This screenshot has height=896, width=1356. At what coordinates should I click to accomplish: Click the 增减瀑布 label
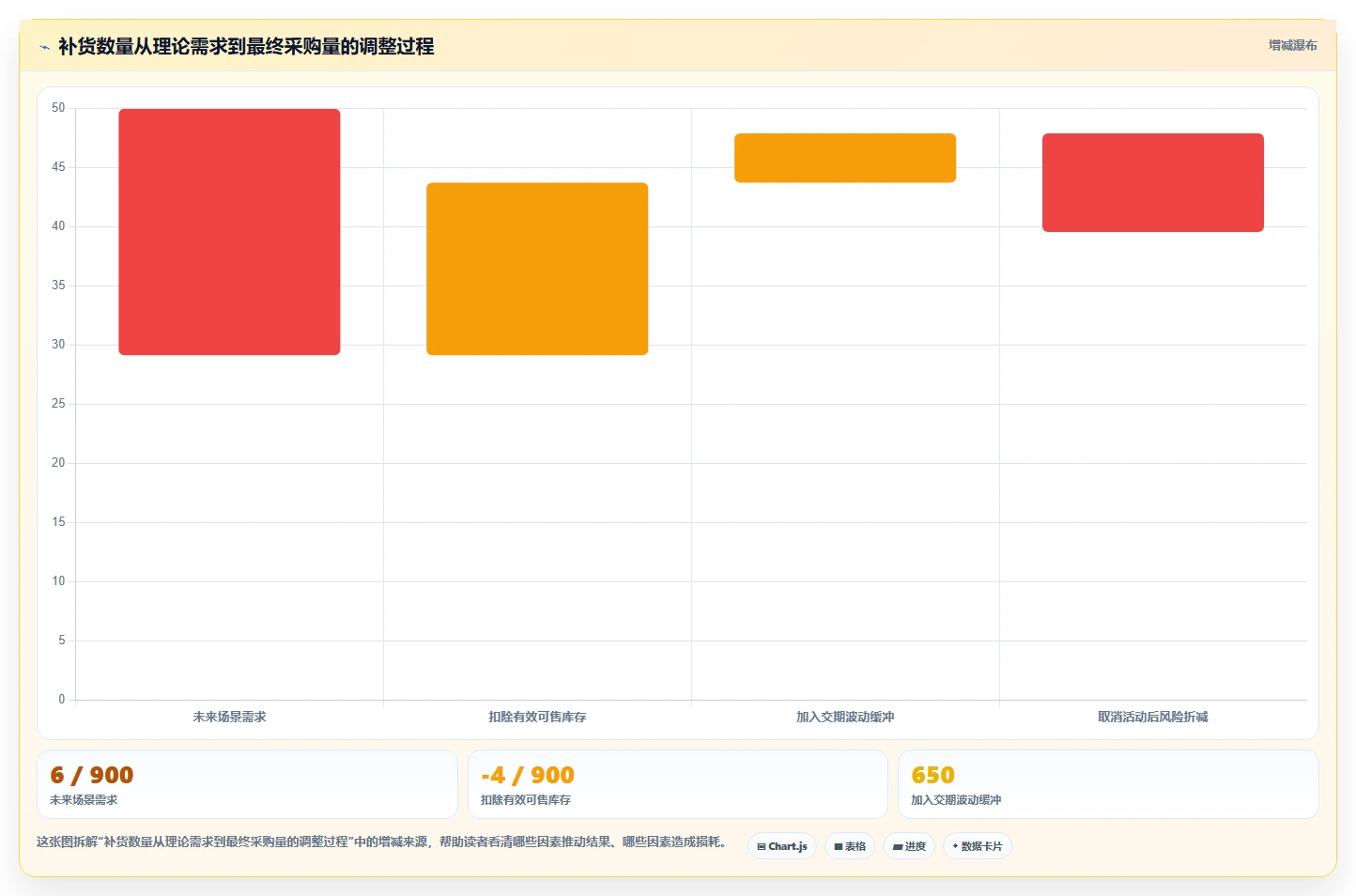coord(1292,45)
